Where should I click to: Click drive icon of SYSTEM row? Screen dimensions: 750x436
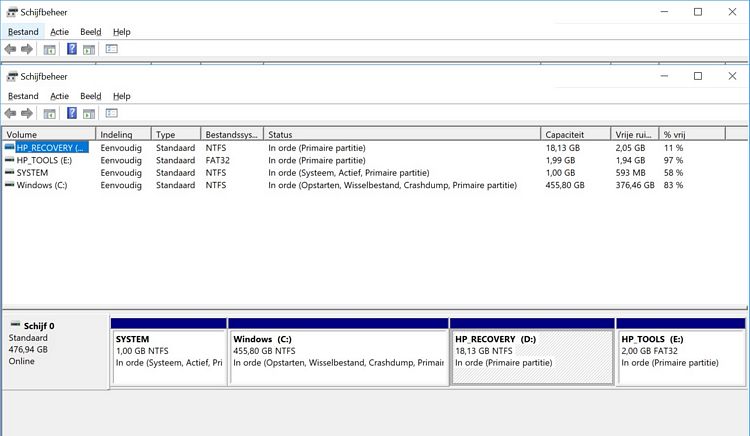pos(10,172)
